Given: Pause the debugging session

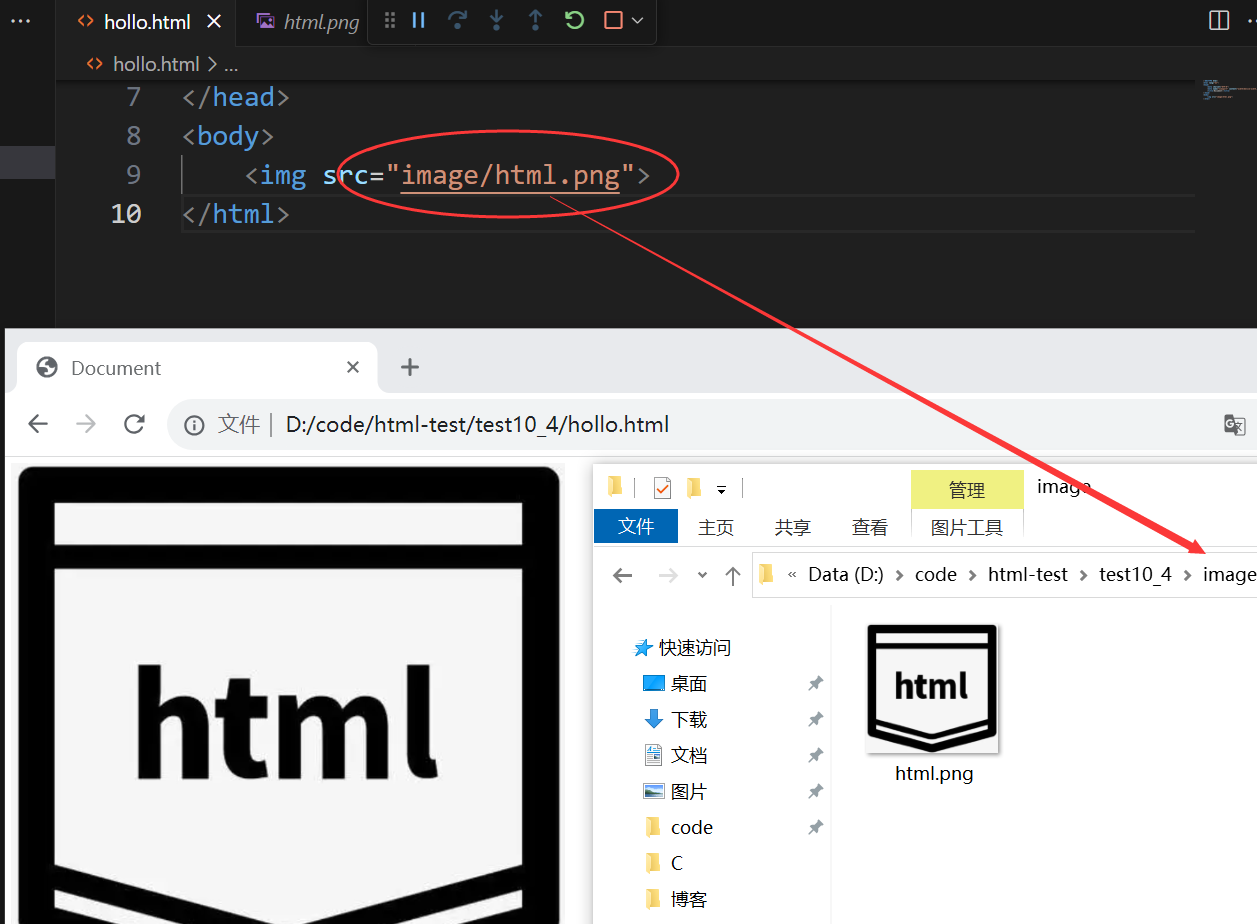Looking at the screenshot, I should coord(419,20).
